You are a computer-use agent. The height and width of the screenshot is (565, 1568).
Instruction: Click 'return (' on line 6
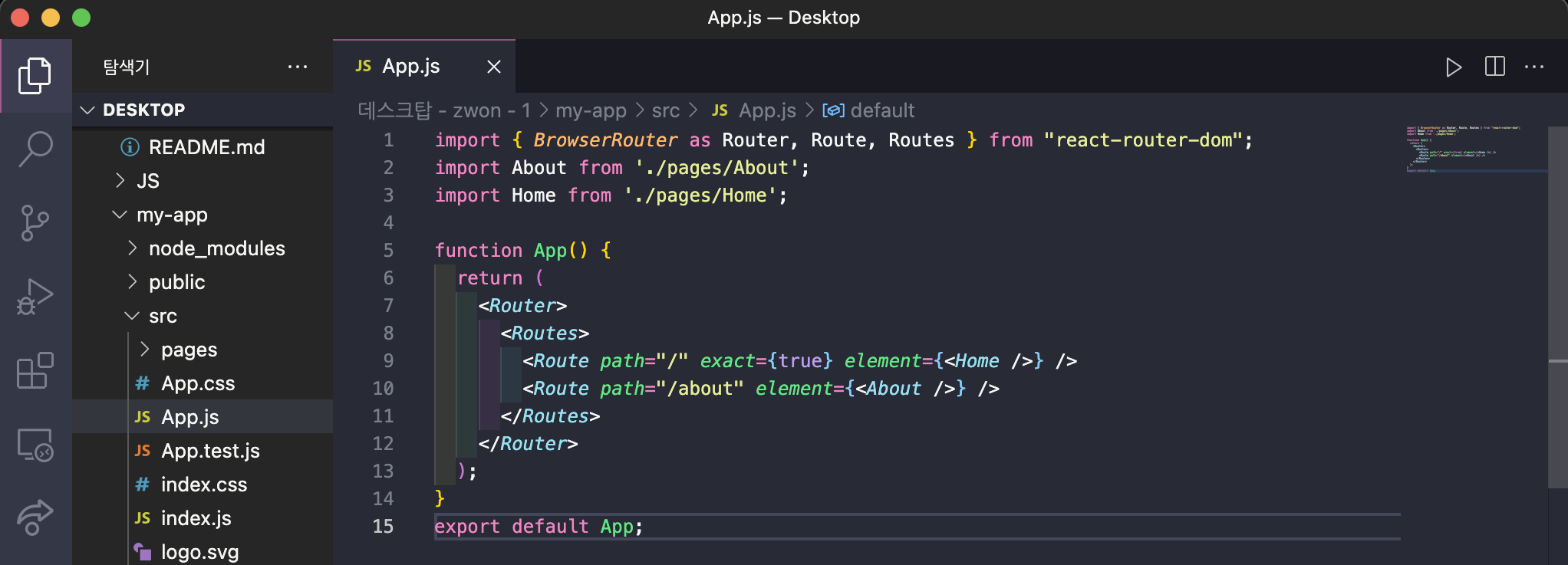pyautogui.click(x=500, y=278)
